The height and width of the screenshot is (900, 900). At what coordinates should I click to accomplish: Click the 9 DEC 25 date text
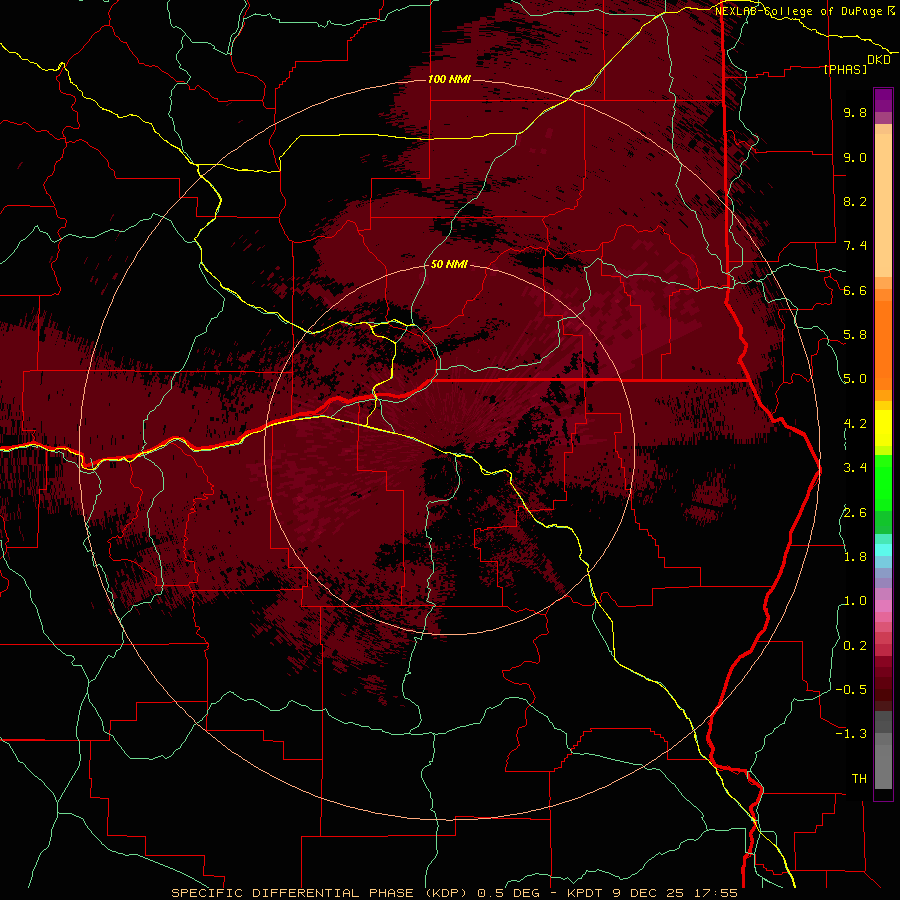click(x=649, y=893)
